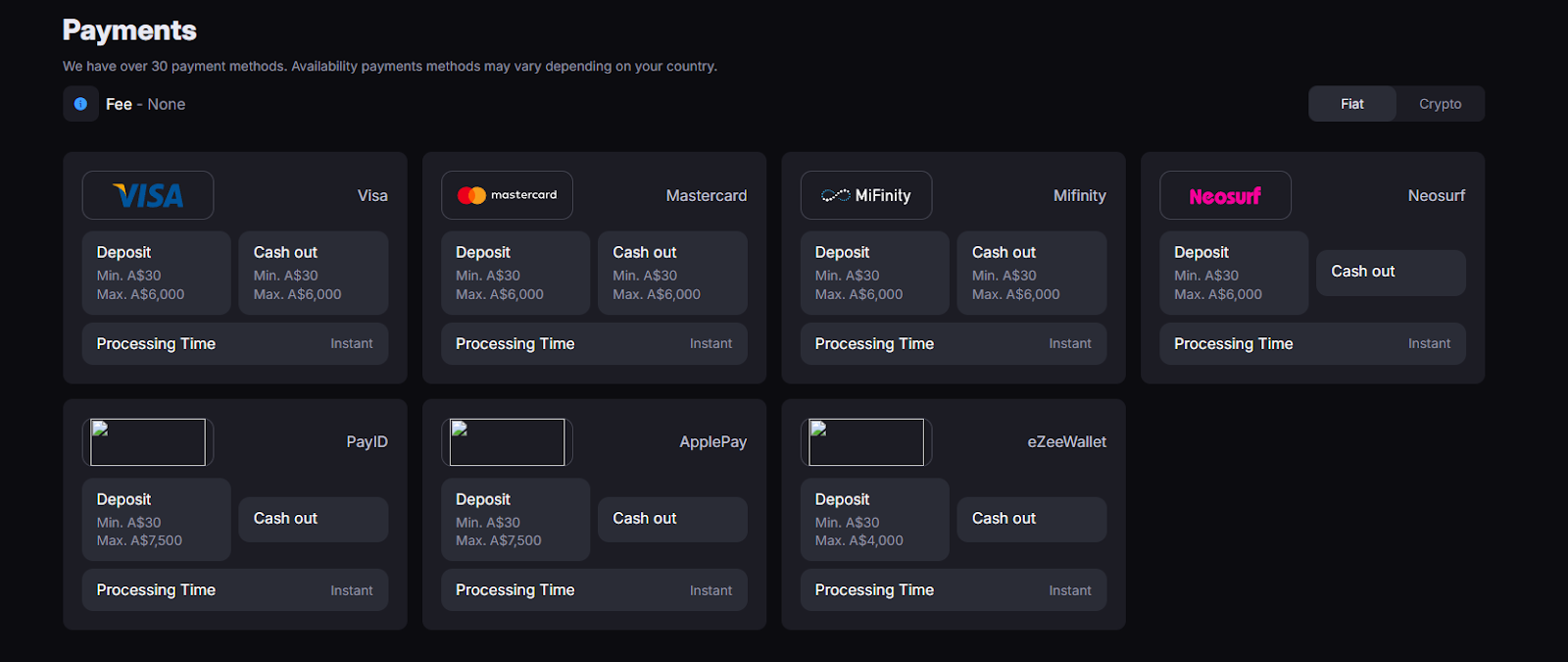Viewport: 1568px width, 662px height.
Task: Select the Mifinity Deposit box
Action: click(875, 273)
